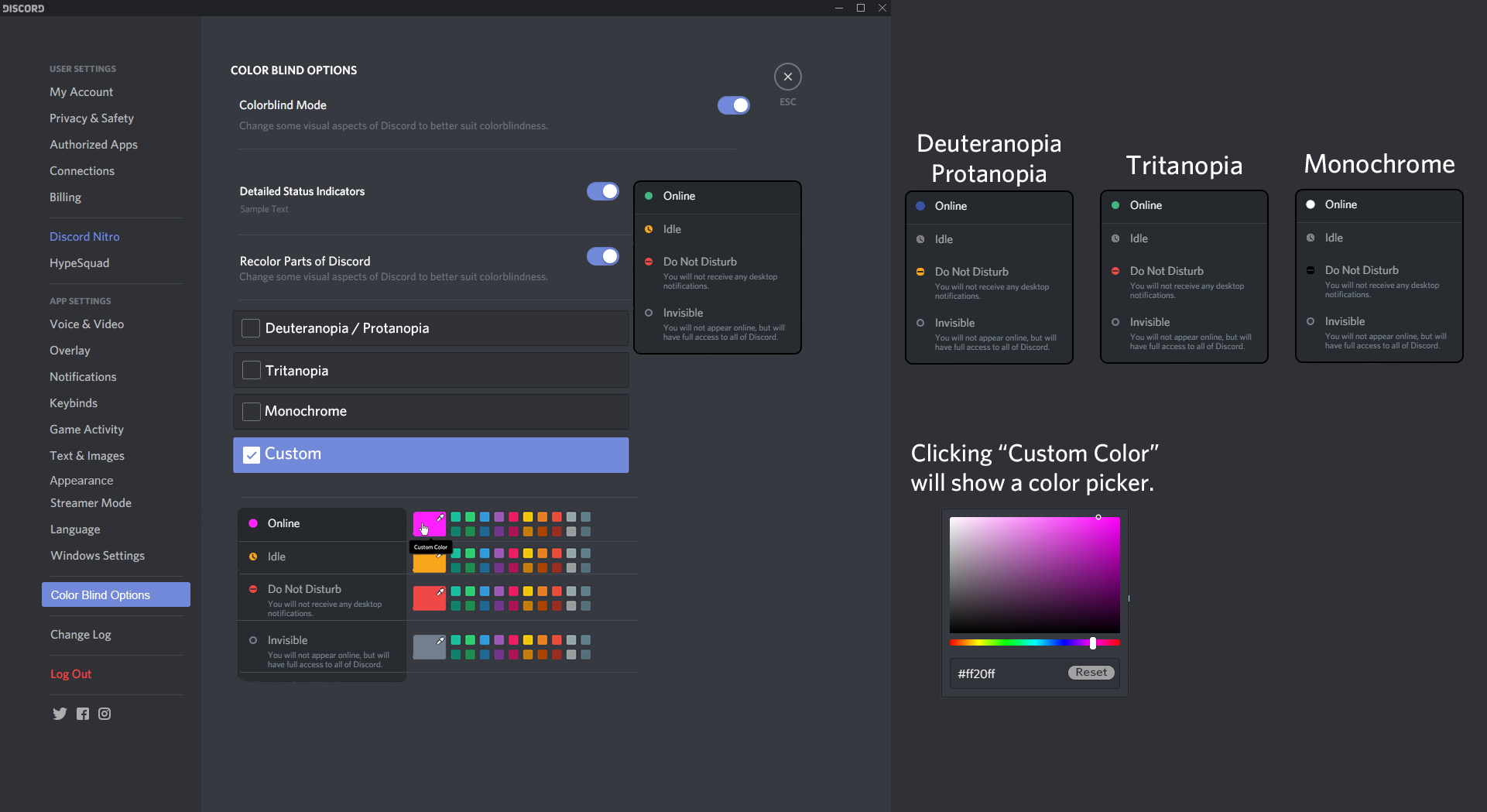
Task: Go to Authorized Apps
Action: (94, 145)
